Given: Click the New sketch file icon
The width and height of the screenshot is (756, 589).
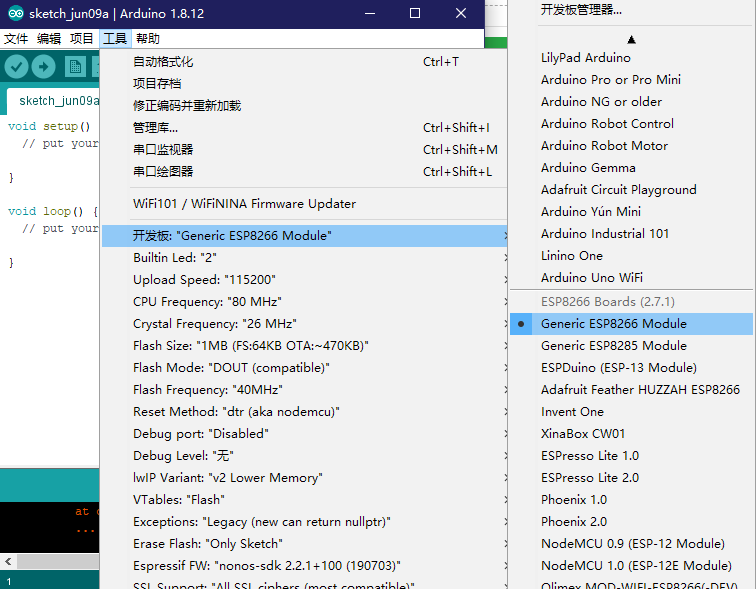Looking at the screenshot, I should [x=76, y=66].
